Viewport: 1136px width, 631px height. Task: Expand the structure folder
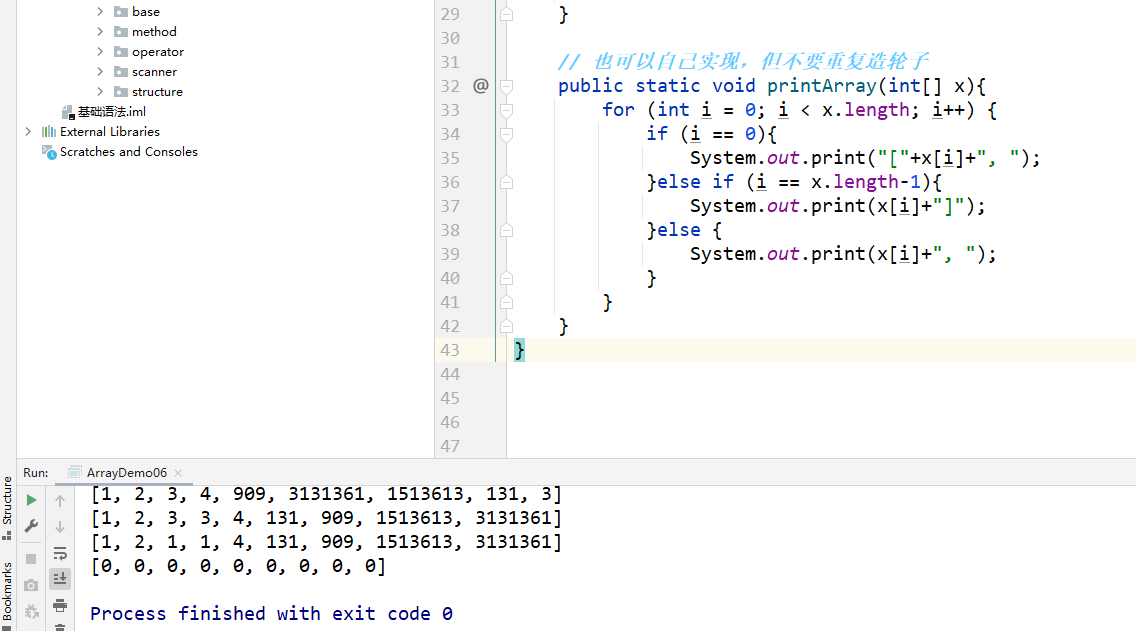(100, 91)
